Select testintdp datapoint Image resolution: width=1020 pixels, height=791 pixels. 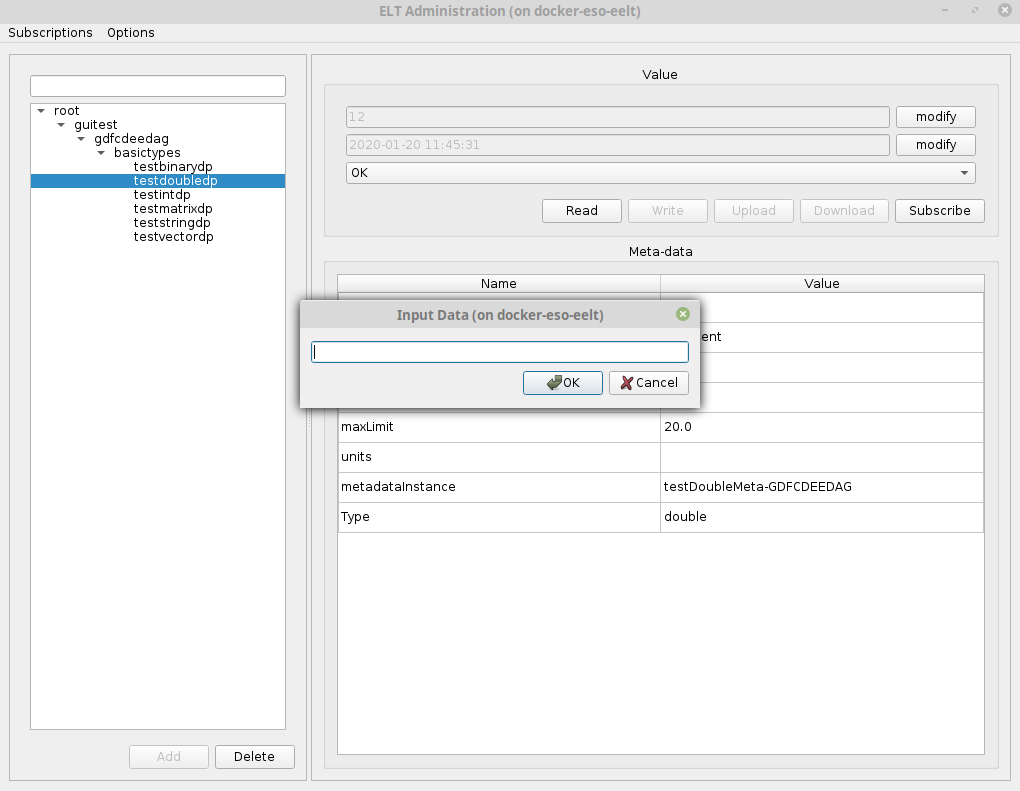(x=162, y=195)
